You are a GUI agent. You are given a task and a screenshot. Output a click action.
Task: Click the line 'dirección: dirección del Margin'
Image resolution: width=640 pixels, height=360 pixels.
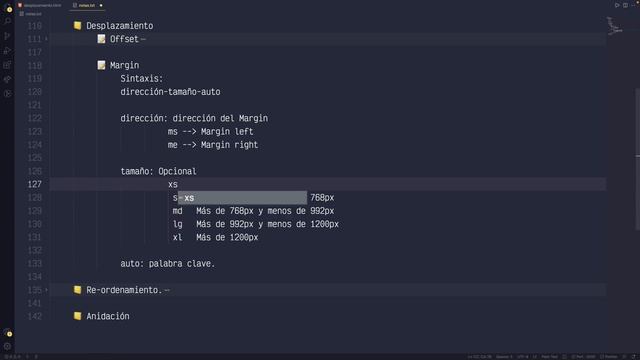tap(194, 118)
